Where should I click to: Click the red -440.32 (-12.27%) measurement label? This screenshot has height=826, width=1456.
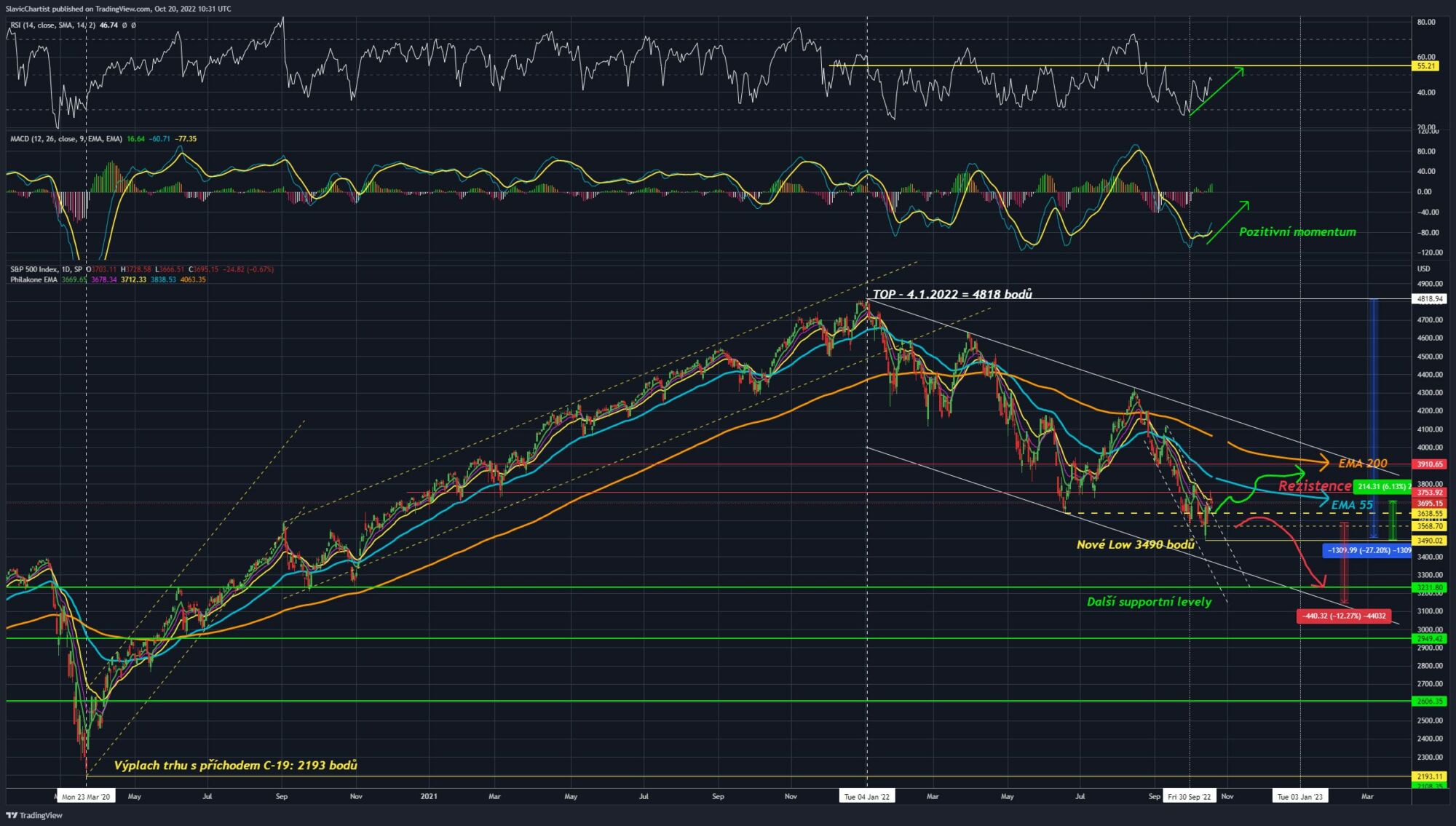[1344, 616]
